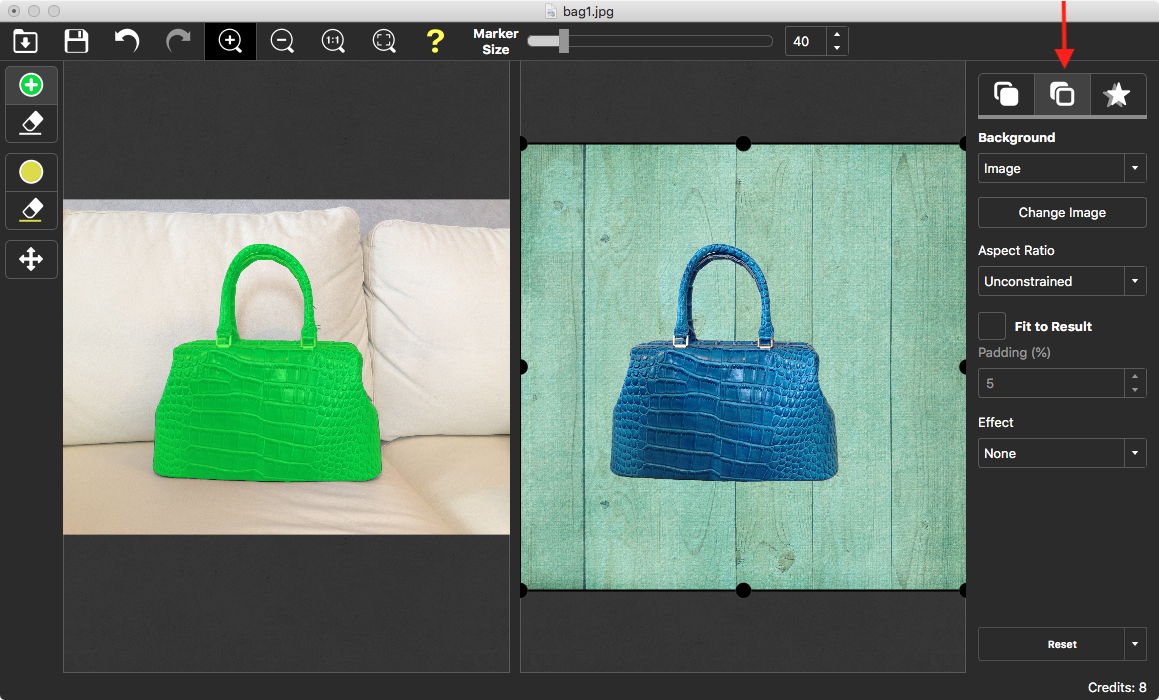The height and width of the screenshot is (700, 1159).
Task: Open help with yellow question mark
Action: coord(435,41)
